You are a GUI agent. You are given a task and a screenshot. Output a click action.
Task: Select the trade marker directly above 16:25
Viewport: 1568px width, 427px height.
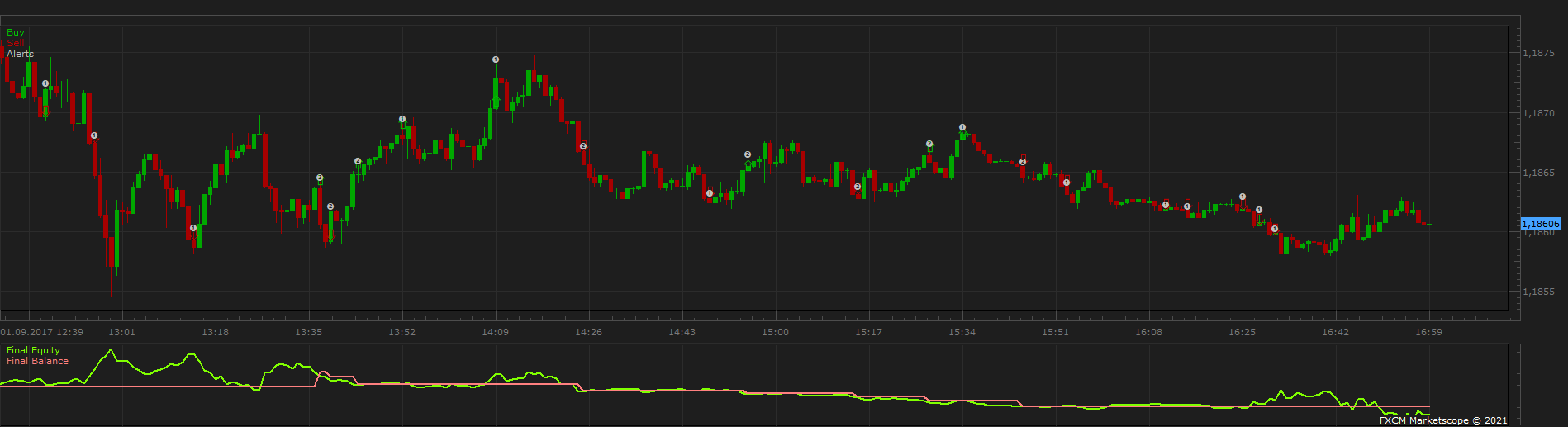tap(1243, 197)
